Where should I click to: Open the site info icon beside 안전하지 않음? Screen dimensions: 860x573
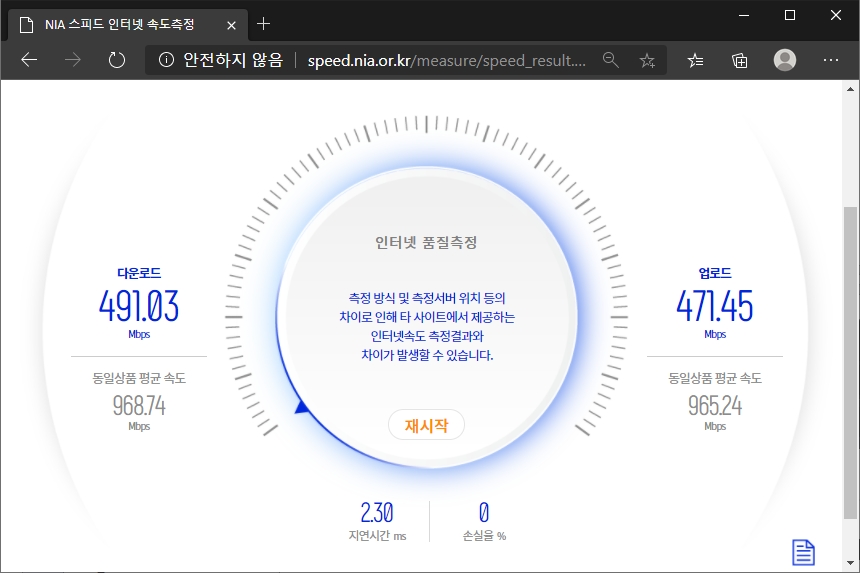click(166, 60)
